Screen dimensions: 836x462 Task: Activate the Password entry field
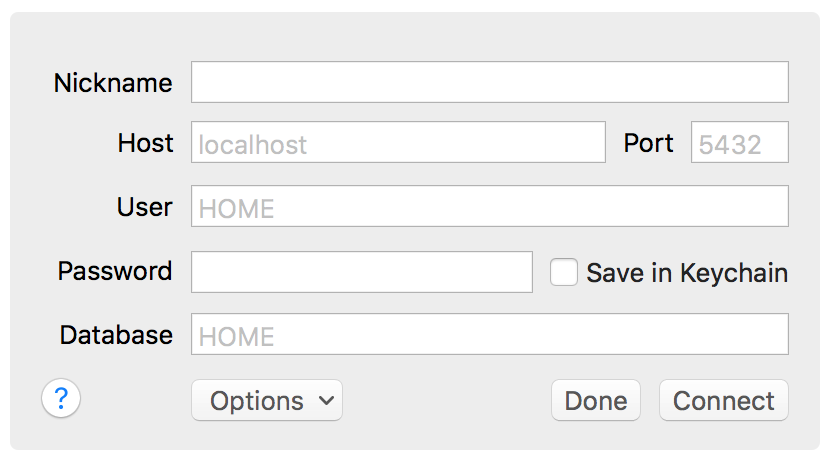tap(362, 272)
